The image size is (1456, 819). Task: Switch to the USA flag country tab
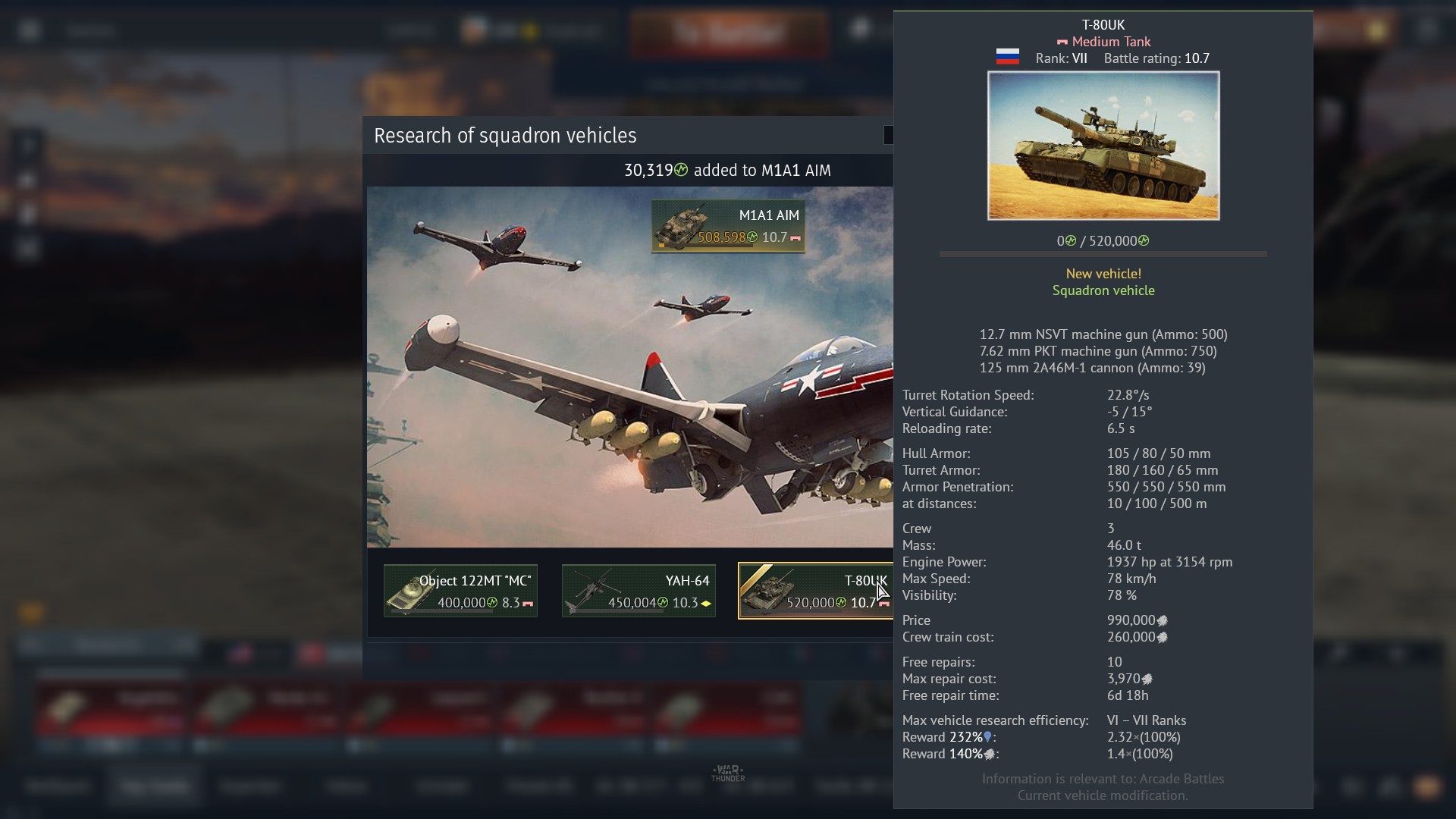click(x=242, y=652)
